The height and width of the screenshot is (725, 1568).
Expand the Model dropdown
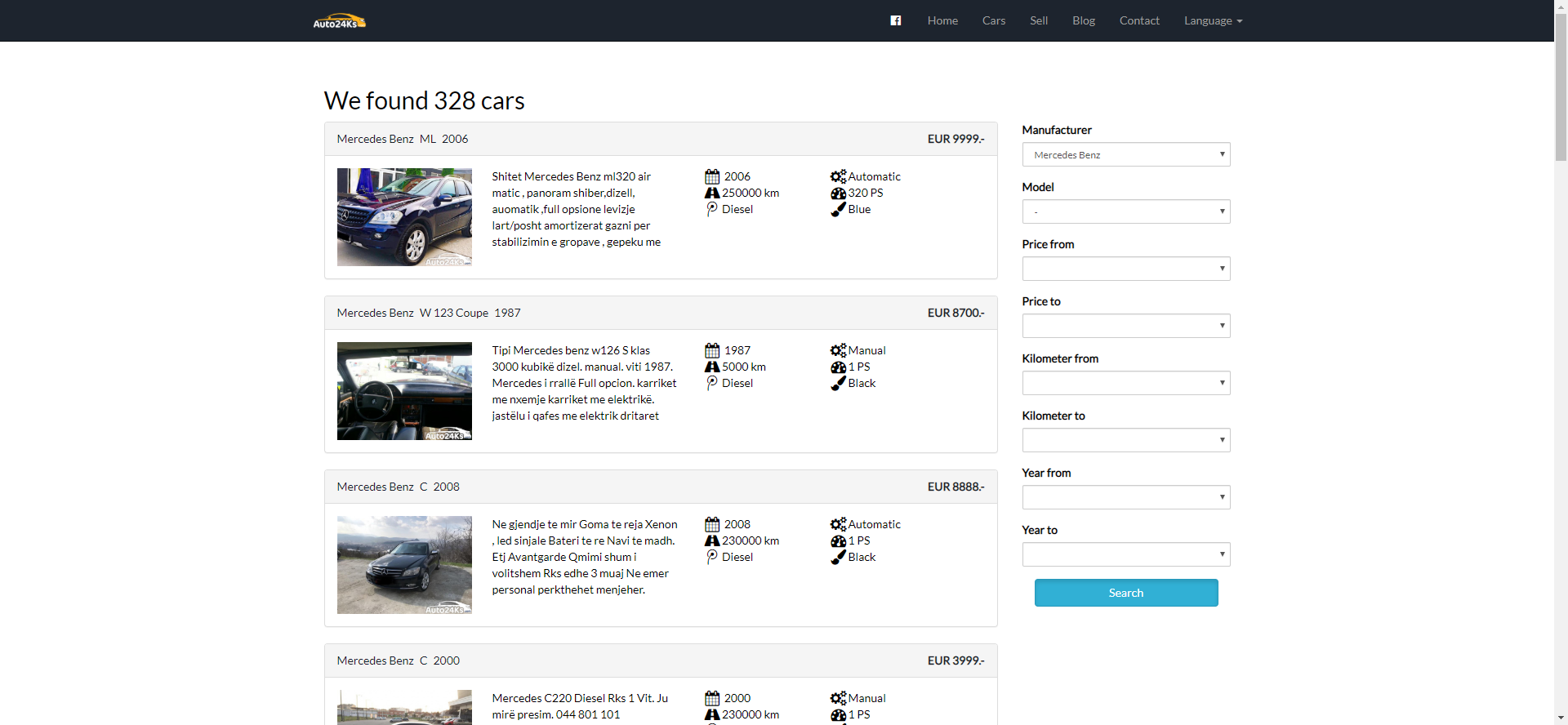(1126, 211)
